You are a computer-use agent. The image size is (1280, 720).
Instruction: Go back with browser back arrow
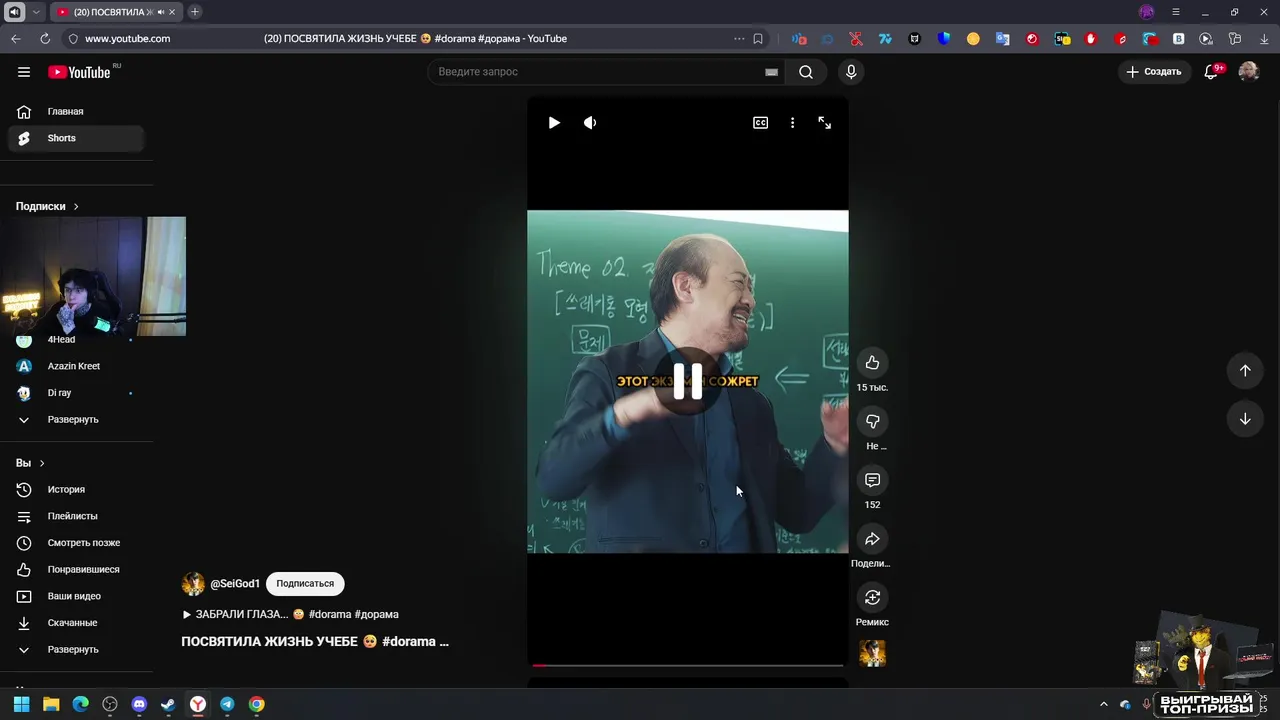[15, 39]
